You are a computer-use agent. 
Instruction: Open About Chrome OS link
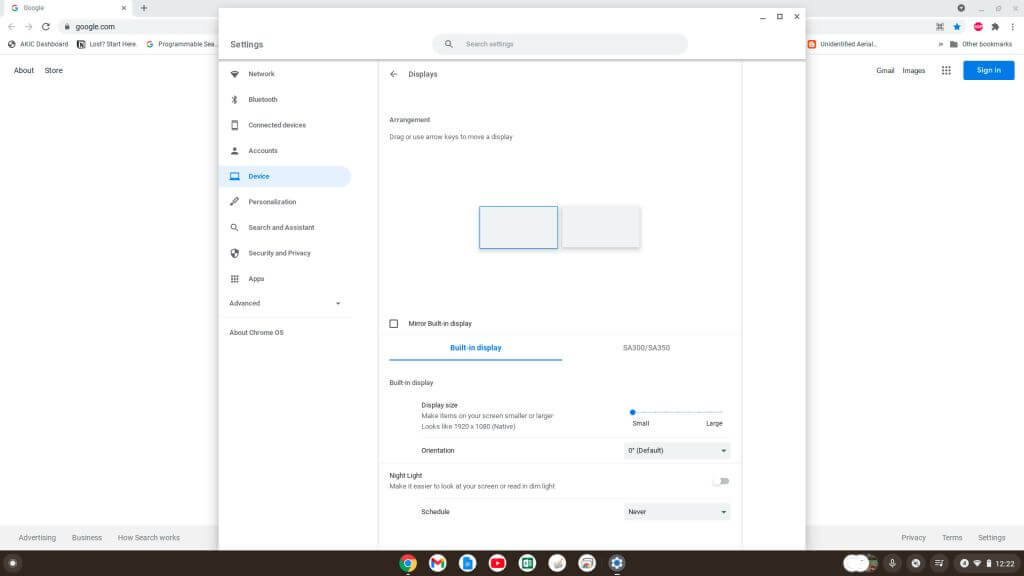click(x=256, y=332)
